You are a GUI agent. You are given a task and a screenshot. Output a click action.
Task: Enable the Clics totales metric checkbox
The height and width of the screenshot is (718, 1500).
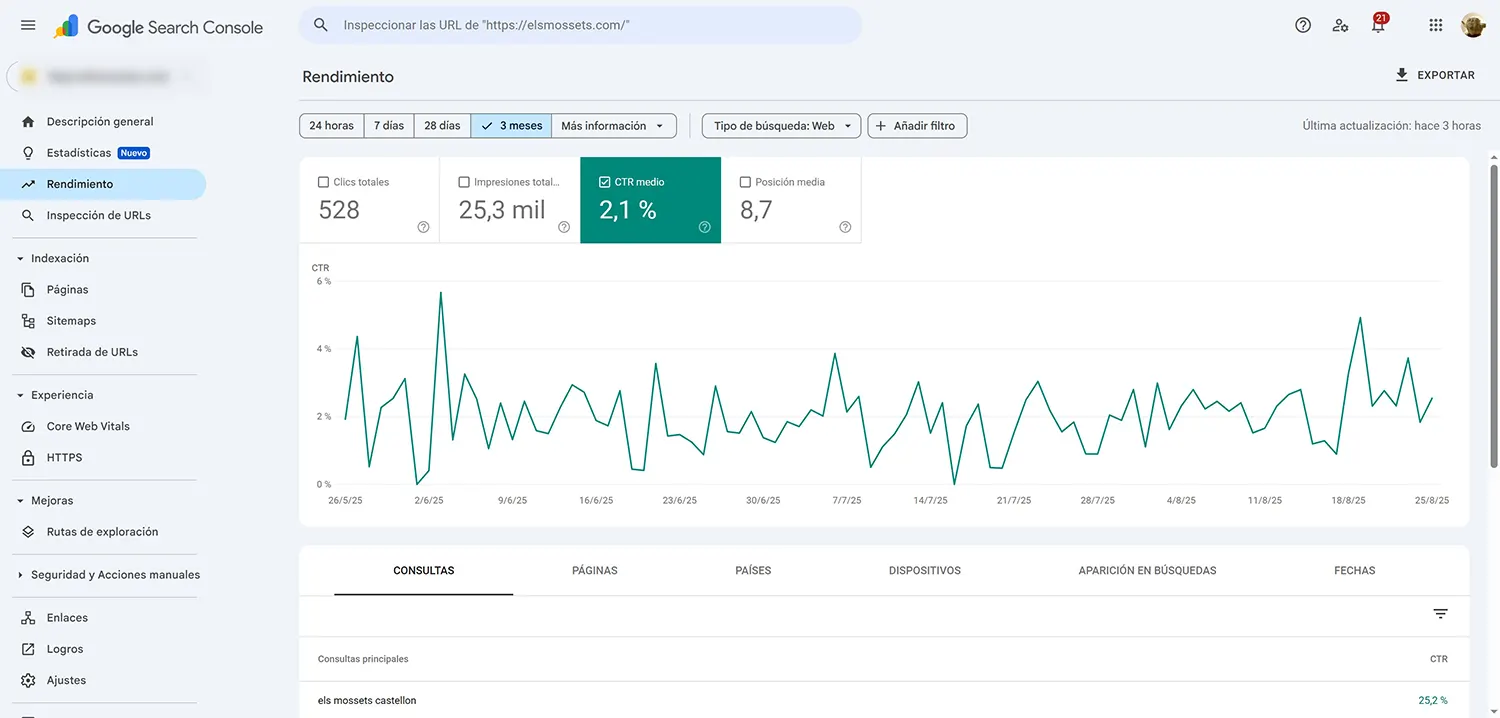323,181
